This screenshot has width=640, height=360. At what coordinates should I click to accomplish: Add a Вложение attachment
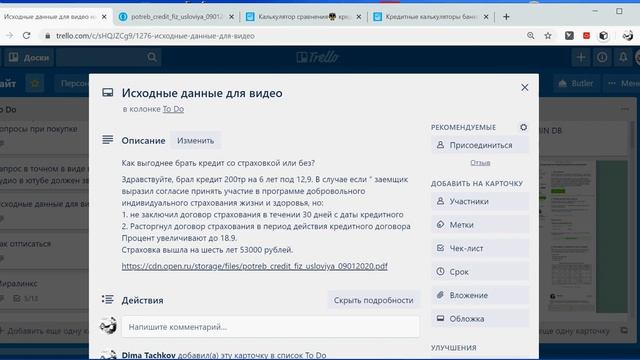480,295
